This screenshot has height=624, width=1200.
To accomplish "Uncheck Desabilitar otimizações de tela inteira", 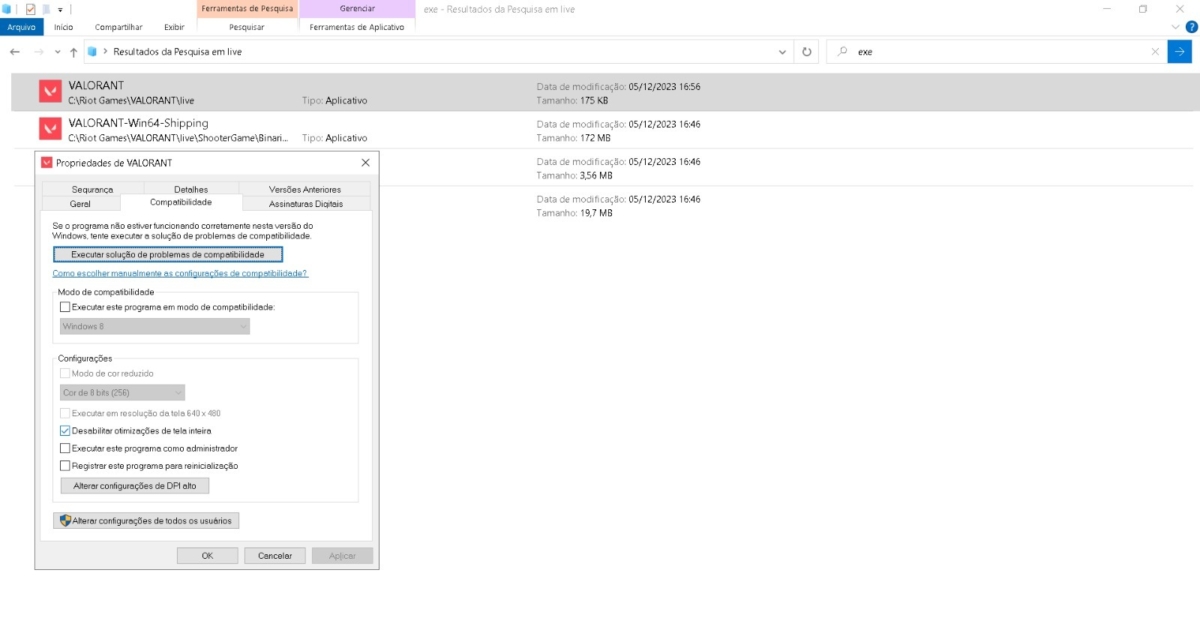I will pyautogui.click(x=66, y=431).
